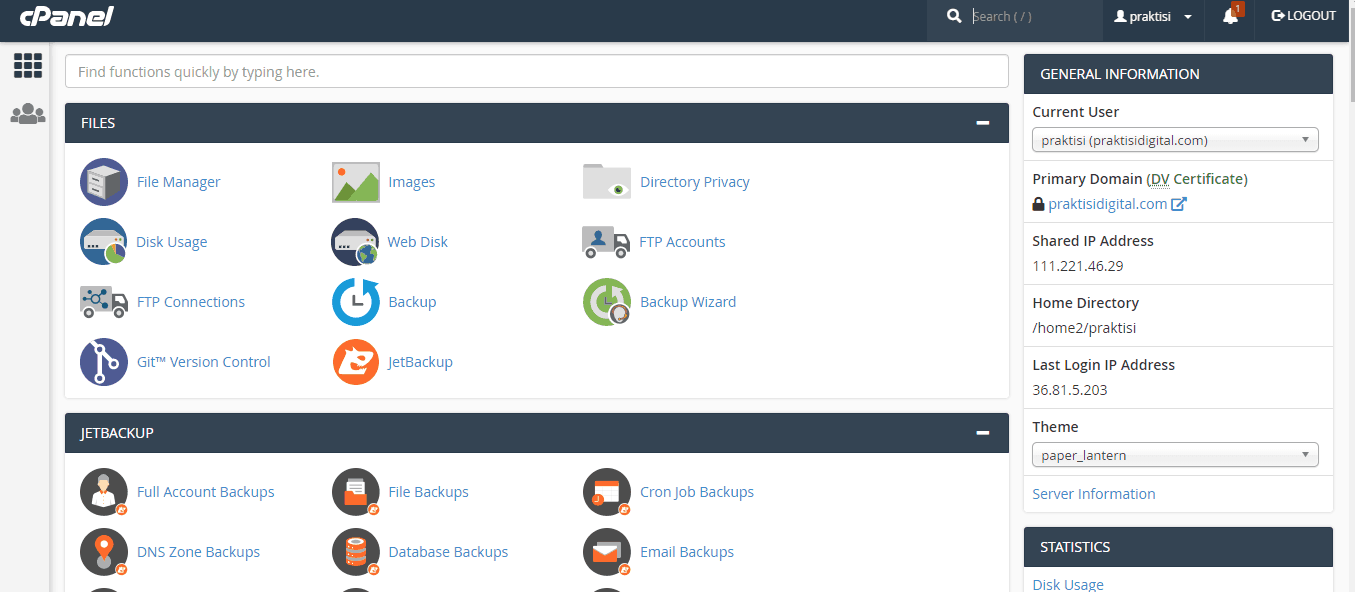Launch the Git Version Control icon
Image resolution: width=1355 pixels, height=592 pixels.
pyautogui.click(x=104, y=362)
